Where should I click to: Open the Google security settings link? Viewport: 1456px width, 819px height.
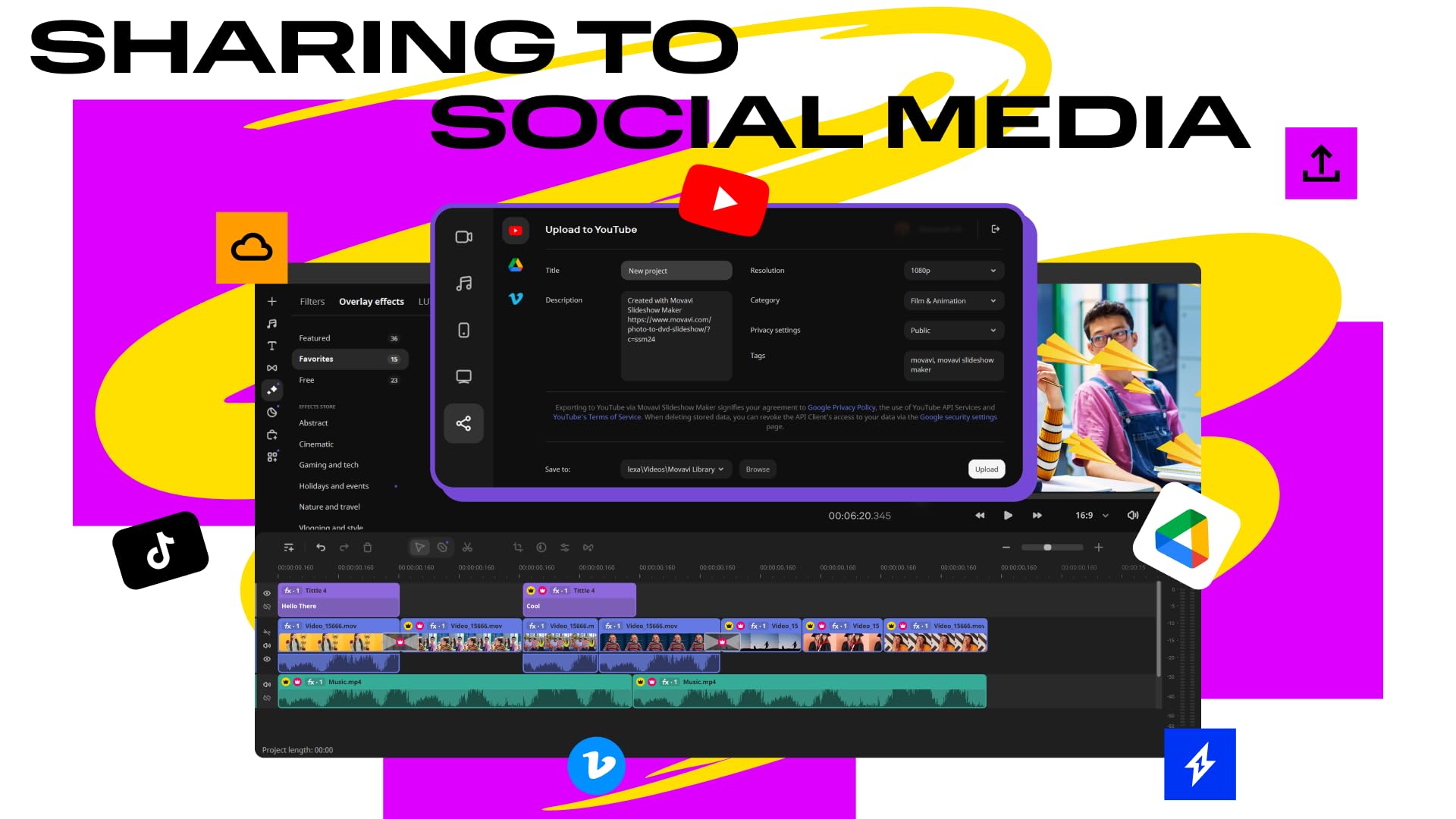pos(959,417)
